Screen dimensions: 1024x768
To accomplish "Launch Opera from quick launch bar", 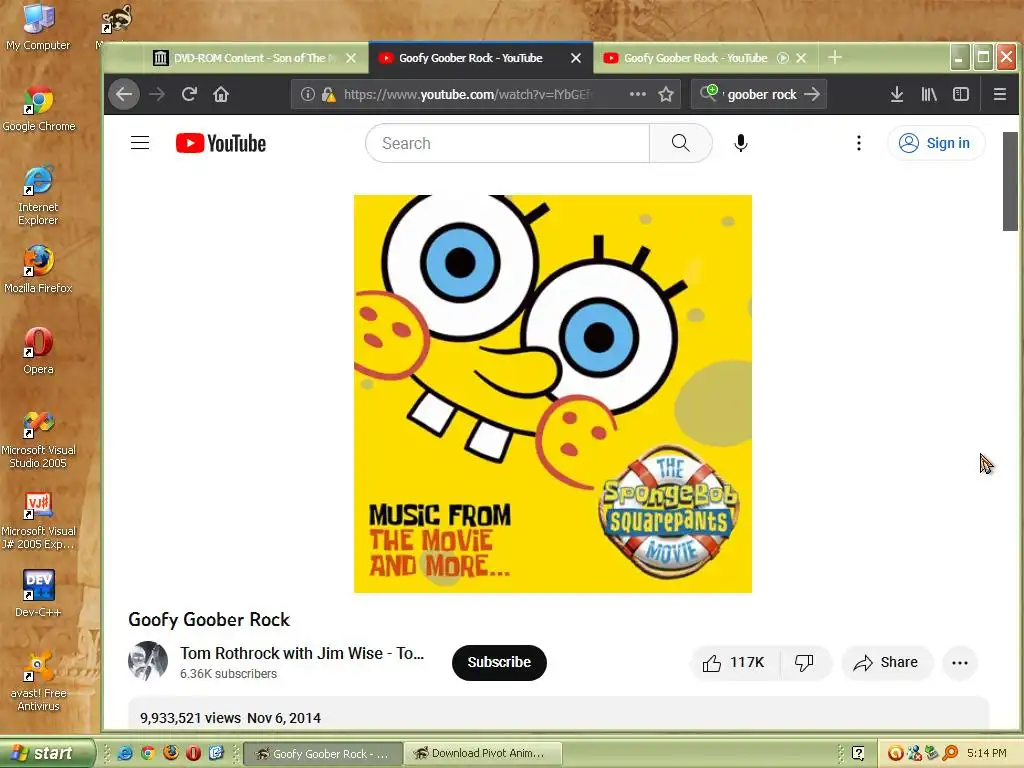I will click(193, 753).
